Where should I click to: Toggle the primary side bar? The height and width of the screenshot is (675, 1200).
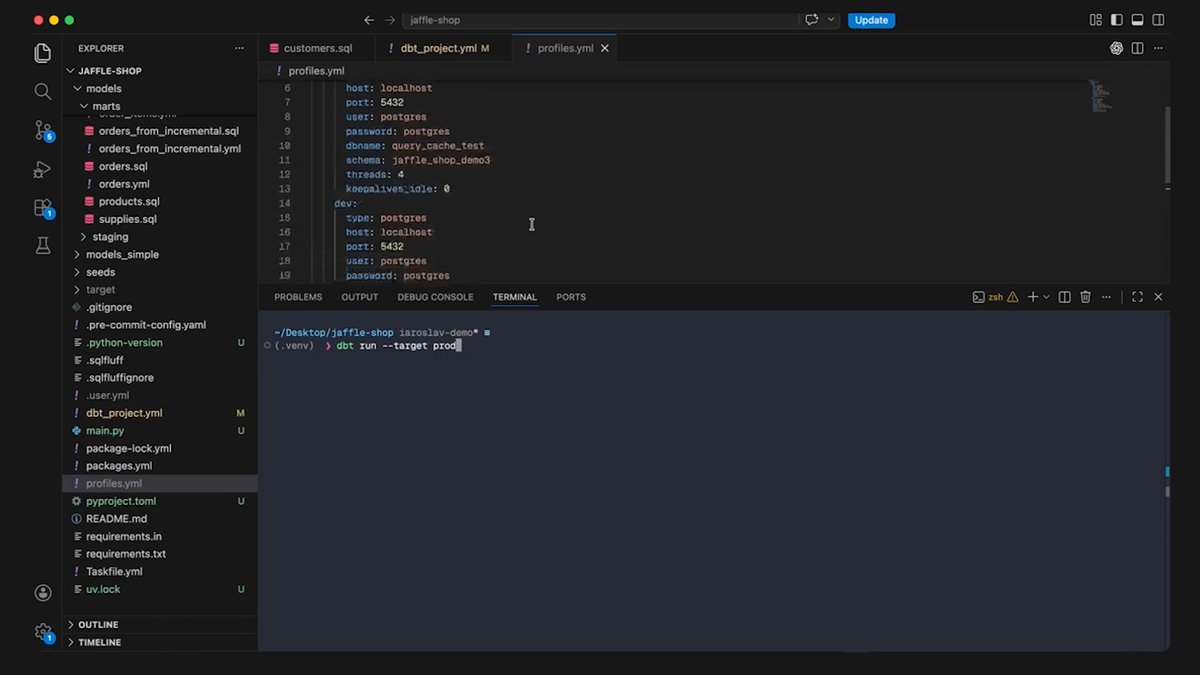click(x=1117, y=20)
